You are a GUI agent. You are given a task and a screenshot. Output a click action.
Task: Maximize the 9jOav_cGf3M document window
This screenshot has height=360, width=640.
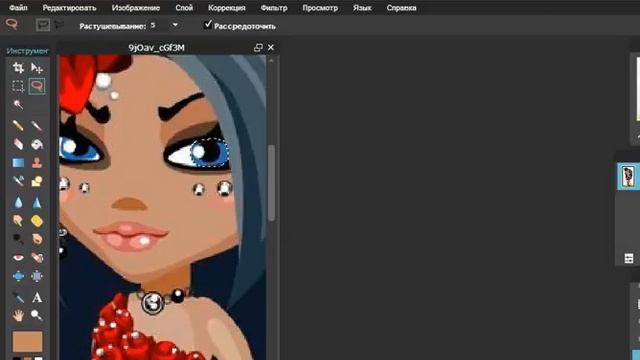point(258,48)
